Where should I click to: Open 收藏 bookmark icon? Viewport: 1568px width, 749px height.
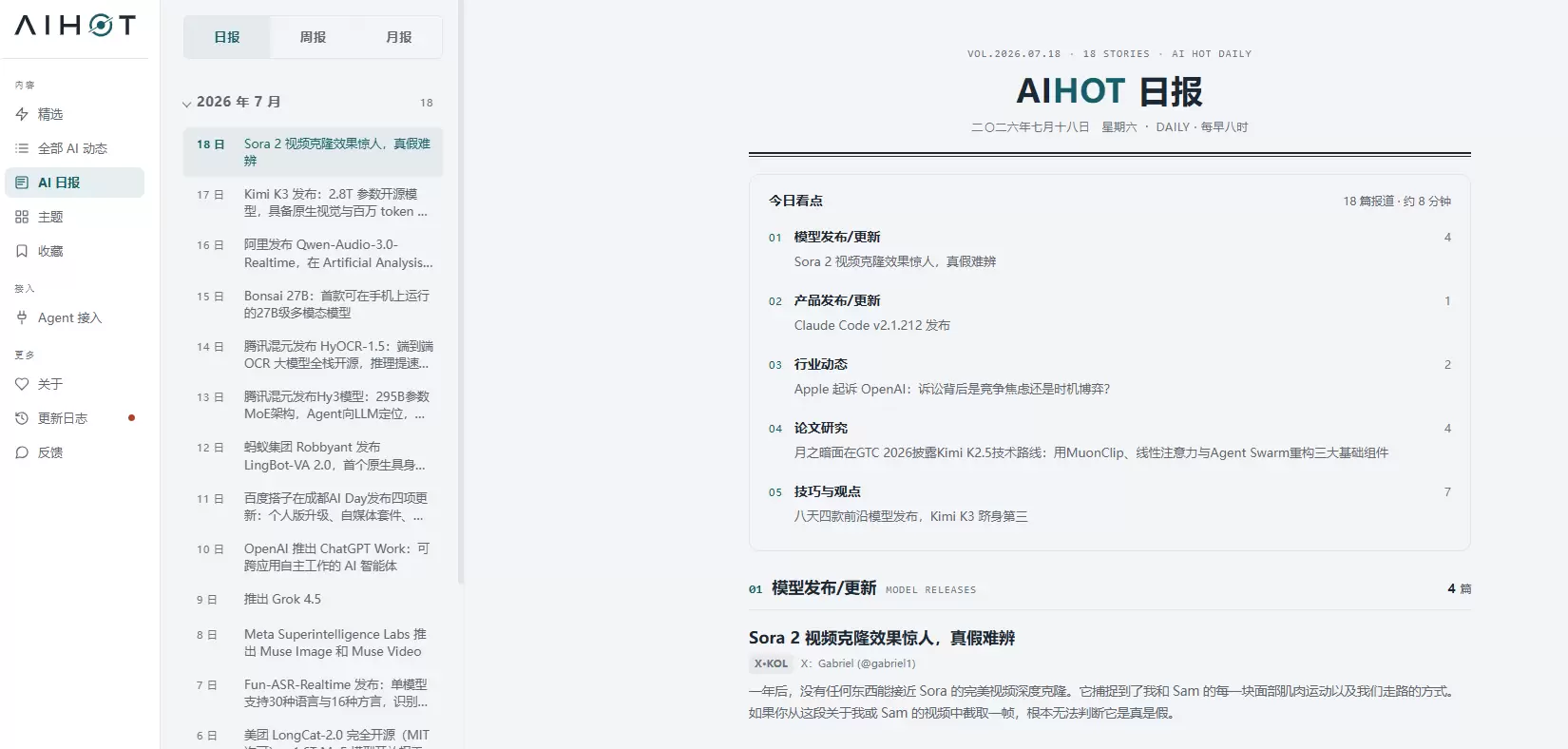[x=22, y=251]
